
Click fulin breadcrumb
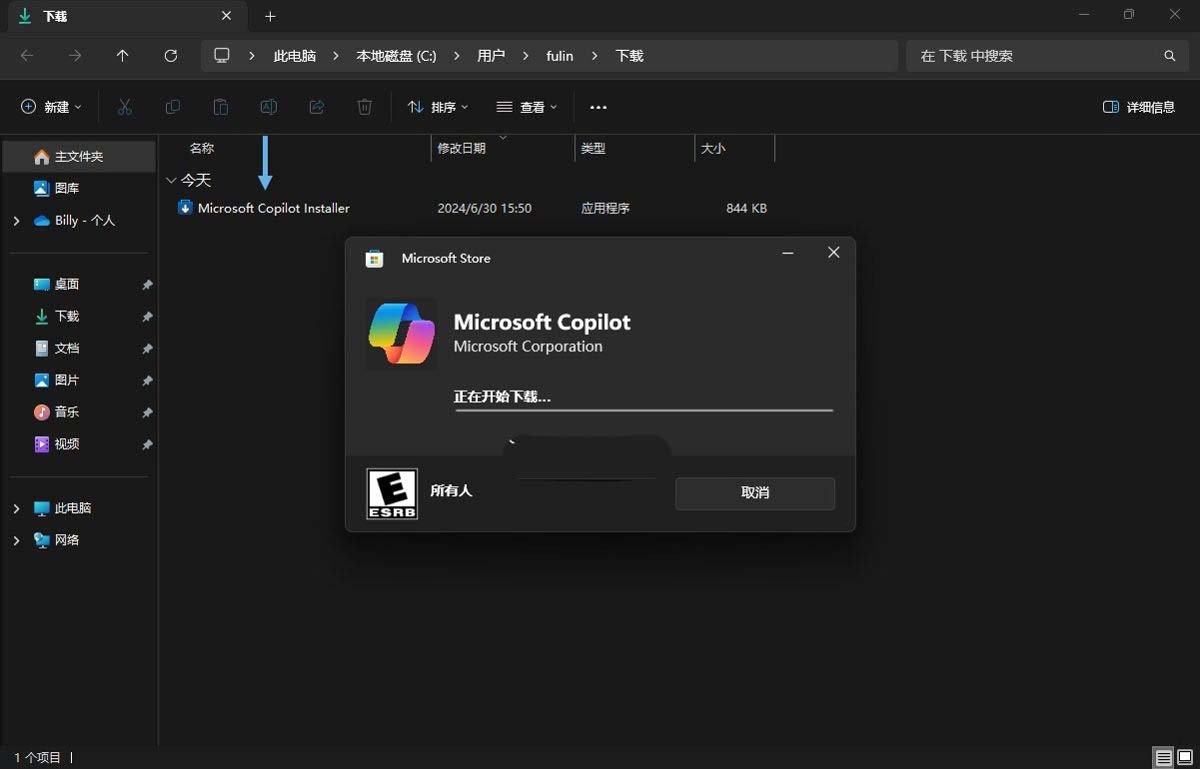click(560, 56)
